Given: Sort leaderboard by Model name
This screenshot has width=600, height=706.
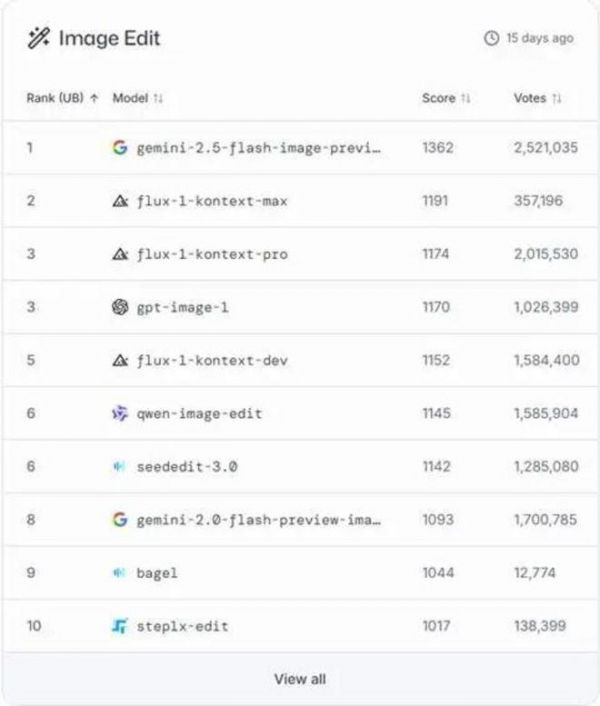Looking at the screenshot, I should pyautogui.click(x=137, y=98).
